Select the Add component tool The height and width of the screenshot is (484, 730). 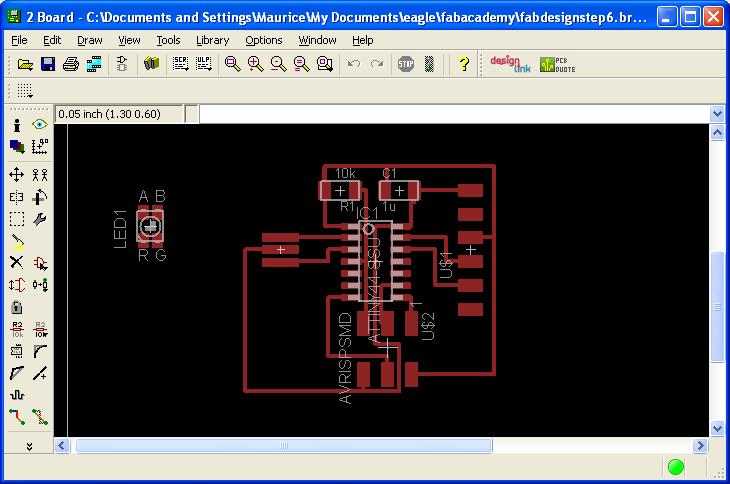(40, 263)
